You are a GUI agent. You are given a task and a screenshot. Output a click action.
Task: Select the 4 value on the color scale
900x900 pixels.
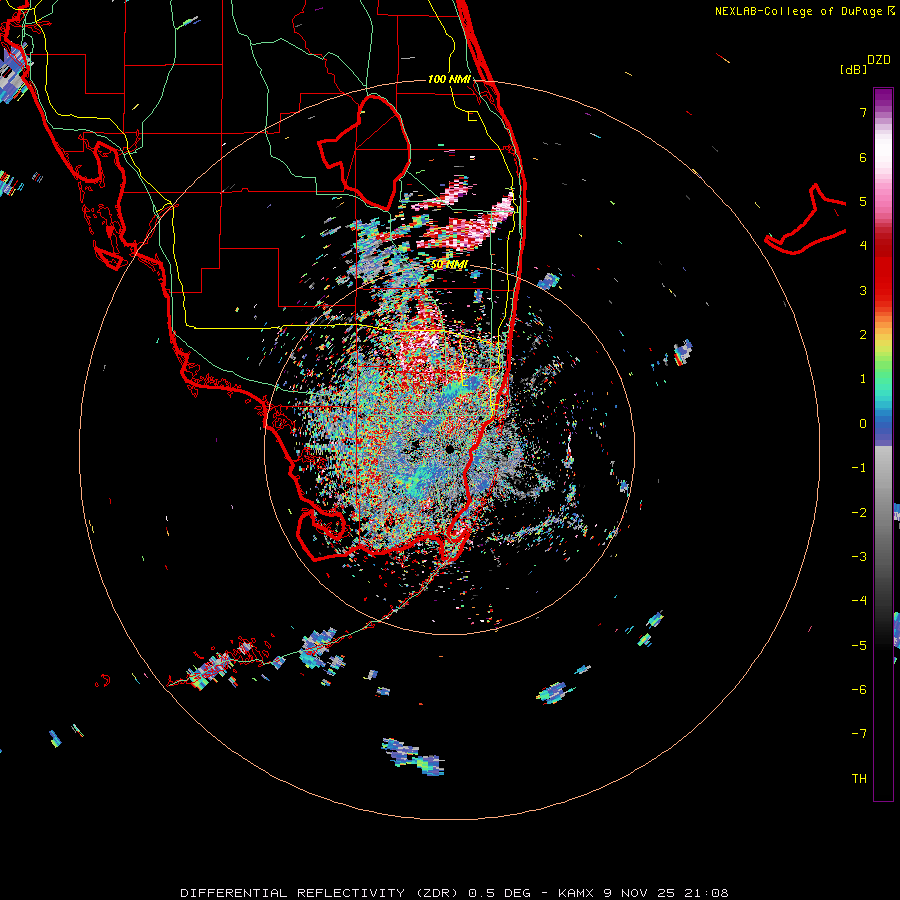point(863,246)
